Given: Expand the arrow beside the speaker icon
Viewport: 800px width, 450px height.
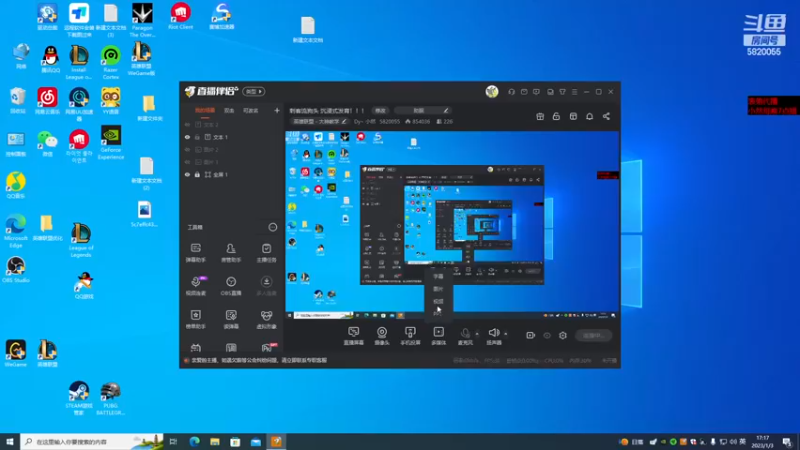Looking at the screenshot, I should tap(506, 334).
